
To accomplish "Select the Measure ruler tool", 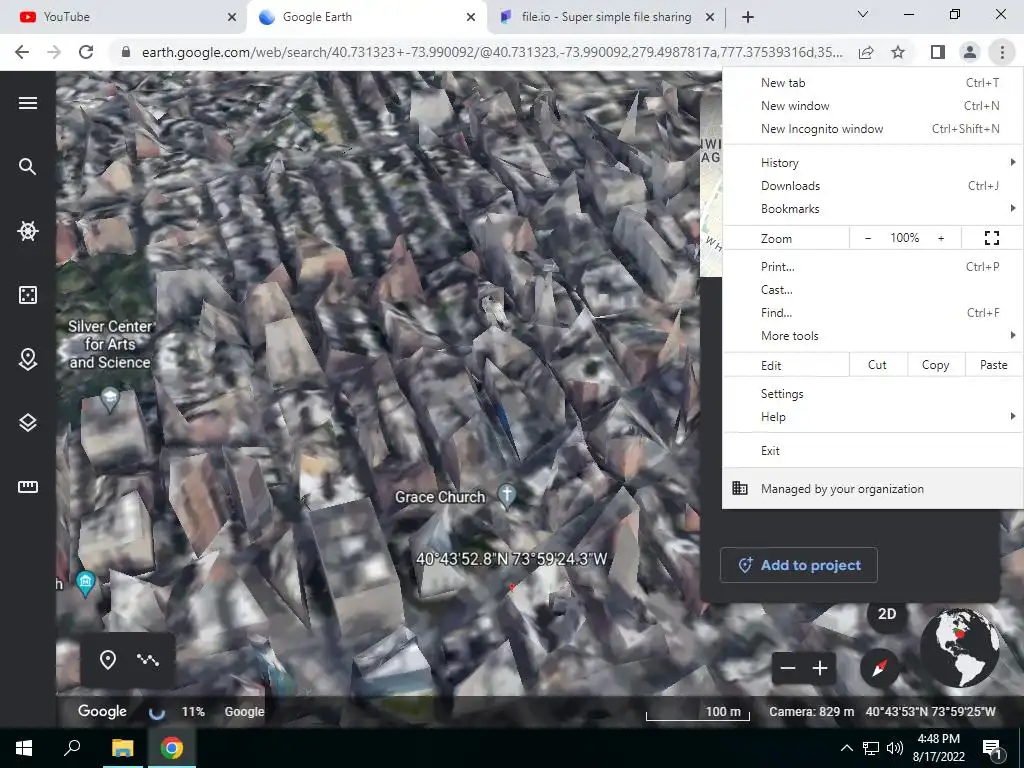I will 27,487.
